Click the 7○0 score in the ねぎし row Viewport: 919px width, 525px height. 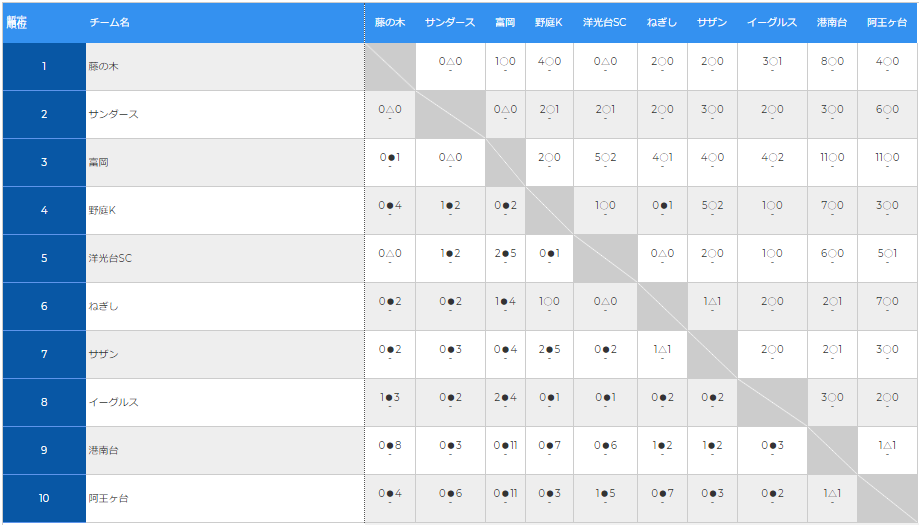(x=887, y=301)
